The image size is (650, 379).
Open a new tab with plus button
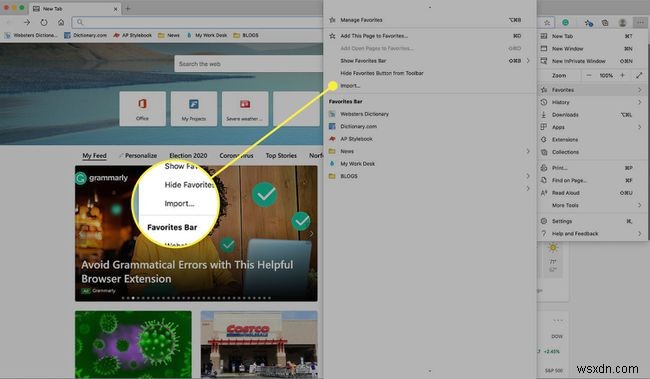[x=128, y=8]
